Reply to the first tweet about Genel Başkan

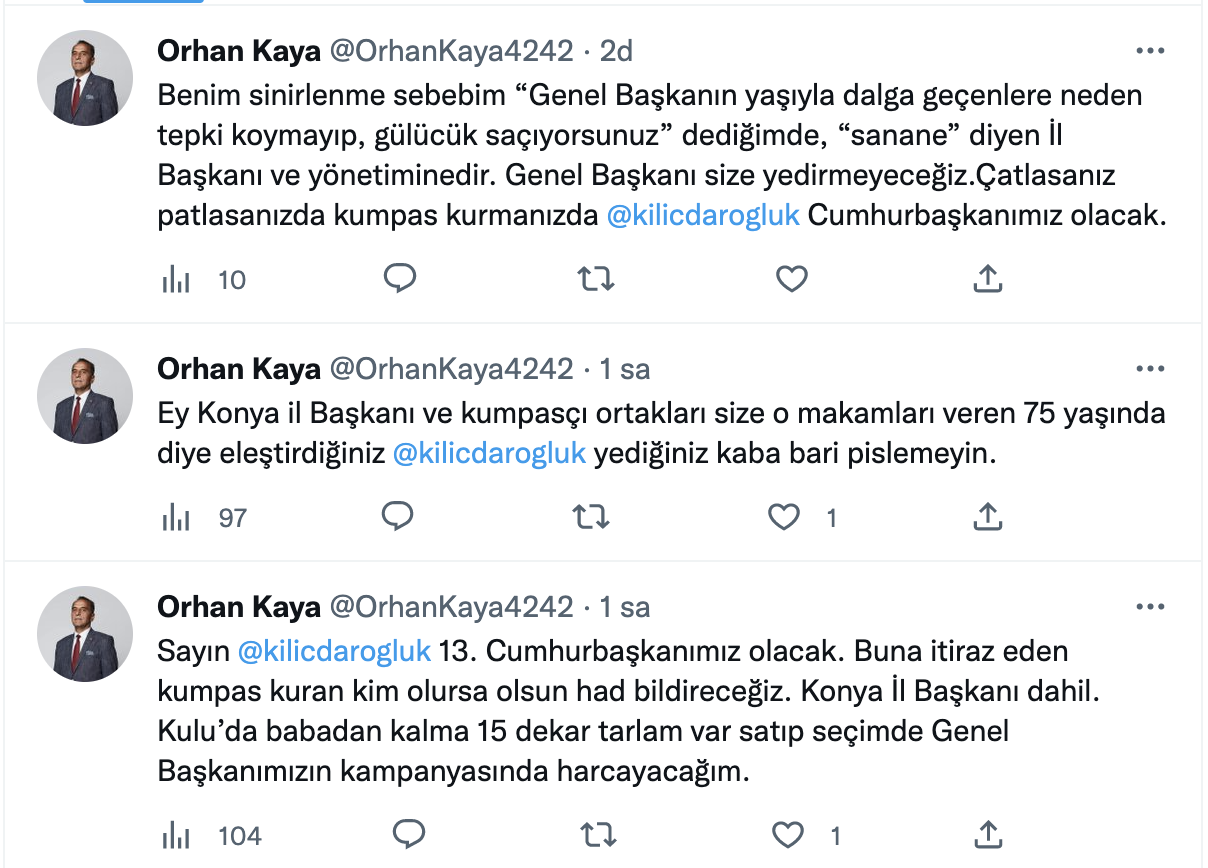tap(401, 279)
